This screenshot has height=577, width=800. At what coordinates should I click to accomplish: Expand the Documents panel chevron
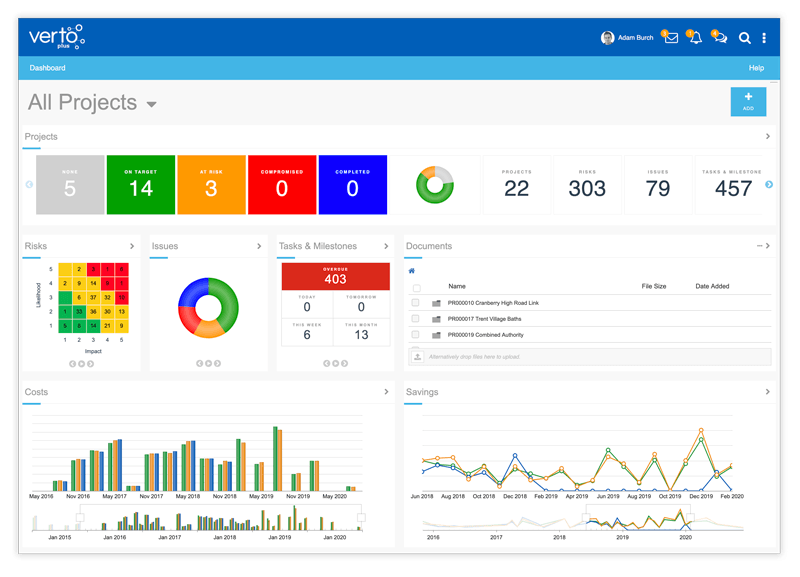pos(767,246)
